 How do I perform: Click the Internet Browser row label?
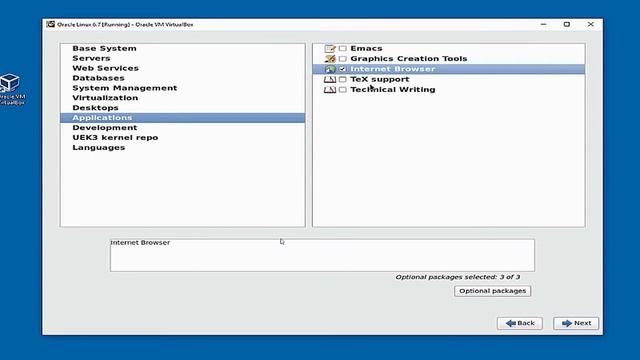393,69
